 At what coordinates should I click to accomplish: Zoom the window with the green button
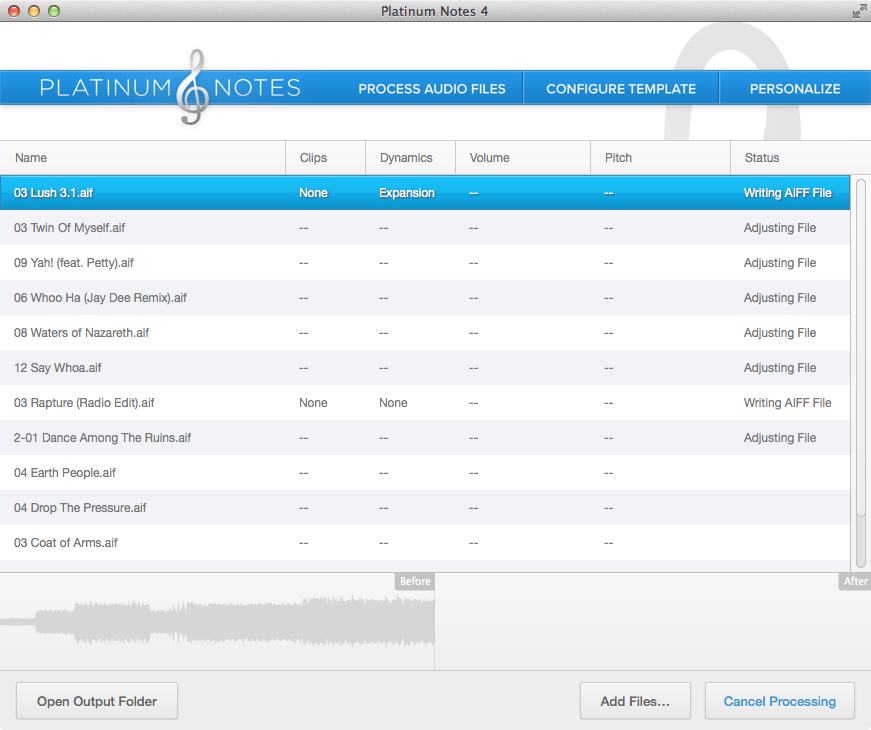(x=54, y=11)
